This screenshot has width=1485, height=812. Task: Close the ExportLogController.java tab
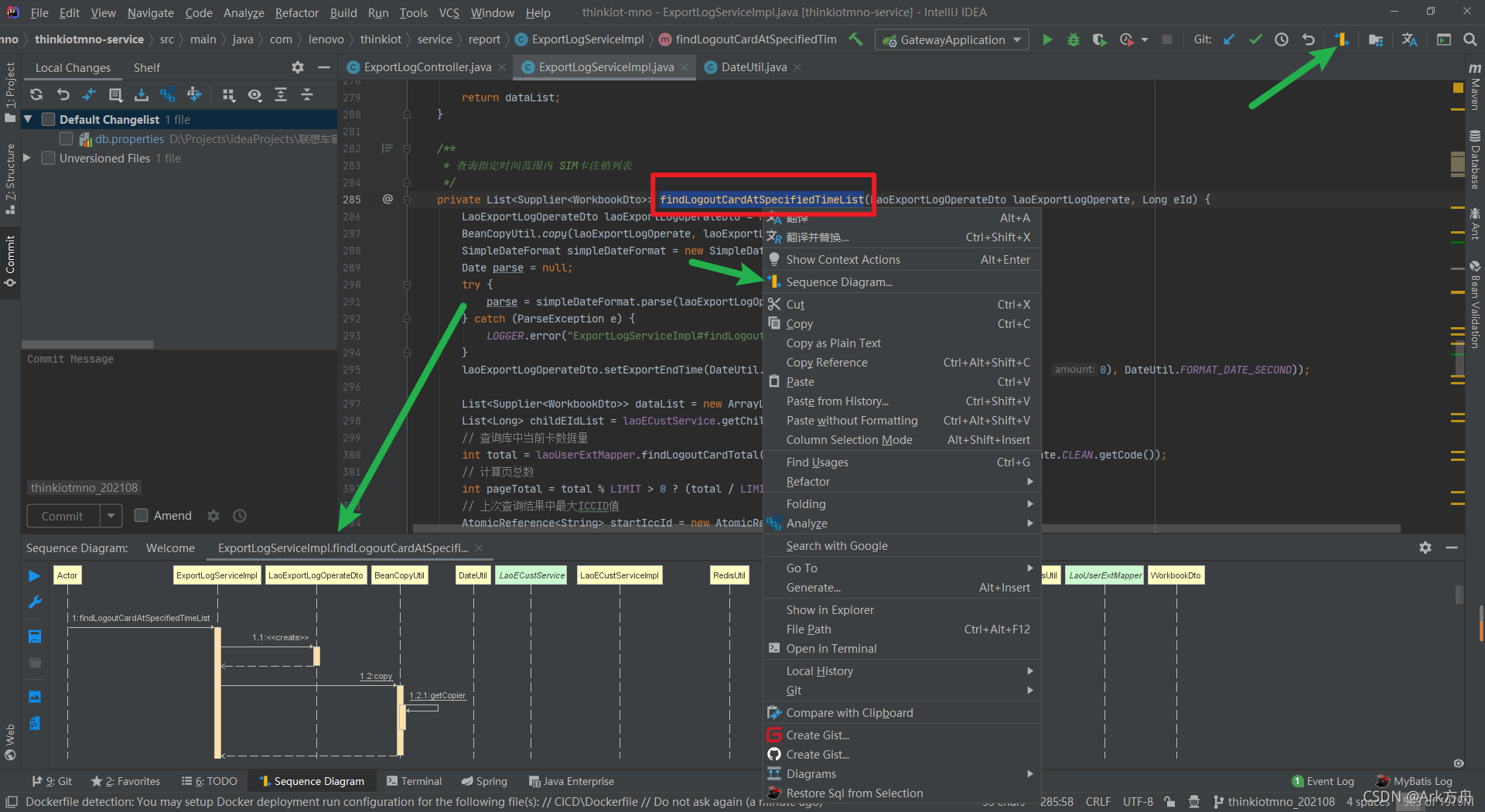coord(502,67)
